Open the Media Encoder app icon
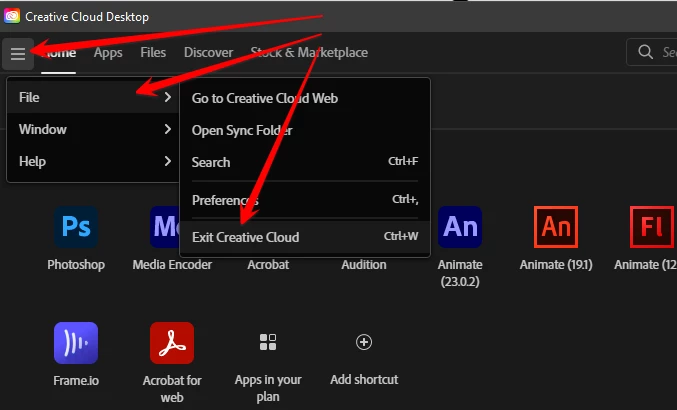The height and width of the screenshot is (410, 677). pyautogui.click(x=165, y=227)
